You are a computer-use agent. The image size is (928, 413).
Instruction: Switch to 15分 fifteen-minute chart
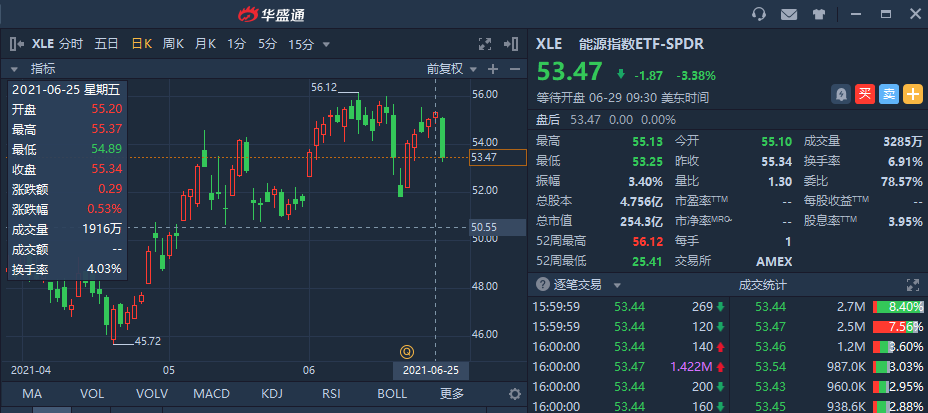pos(301,44)
